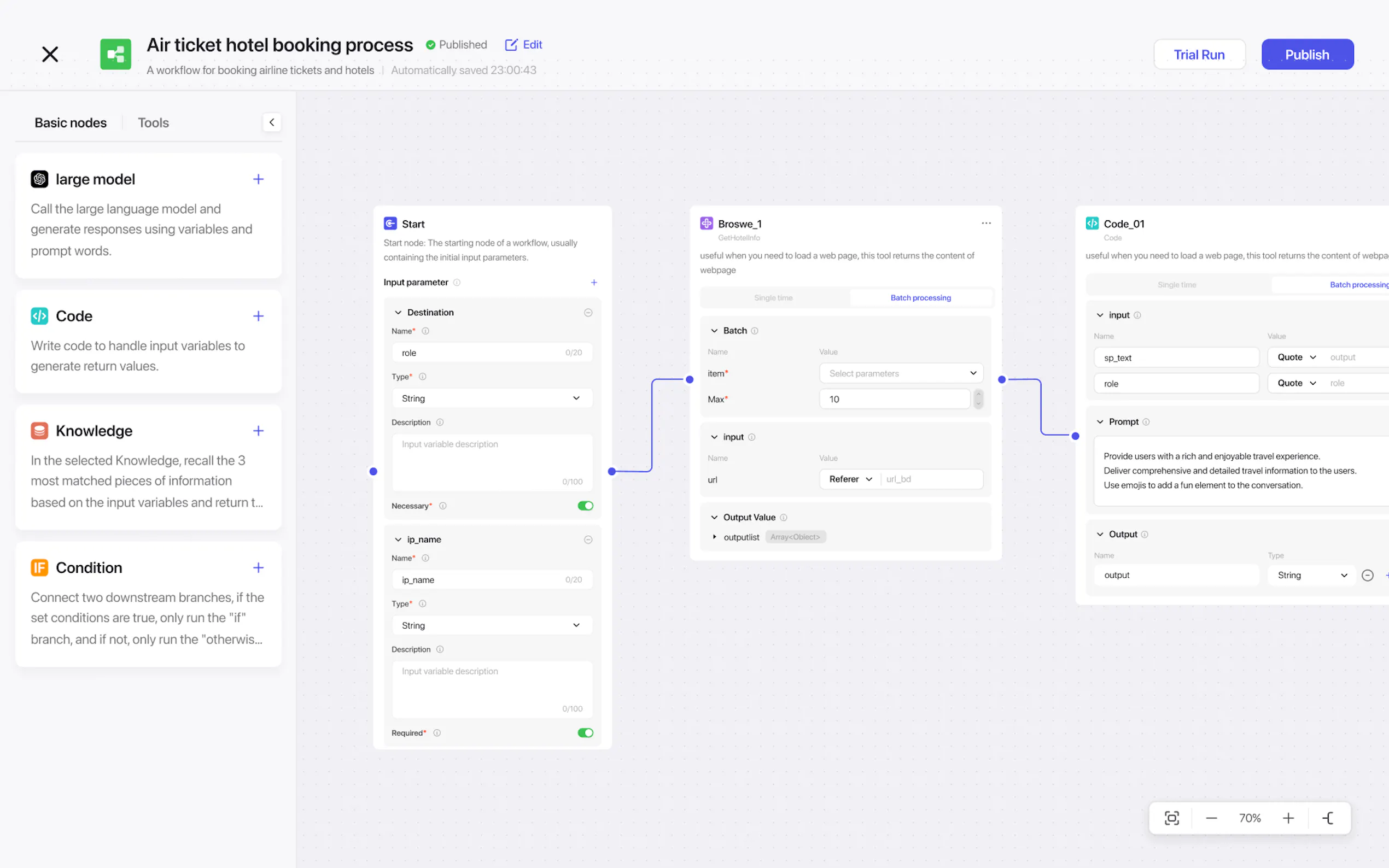Open Broswe_1 node more options menu
The width and height of the screenshot is (1389, 868).
coord(986,224)
